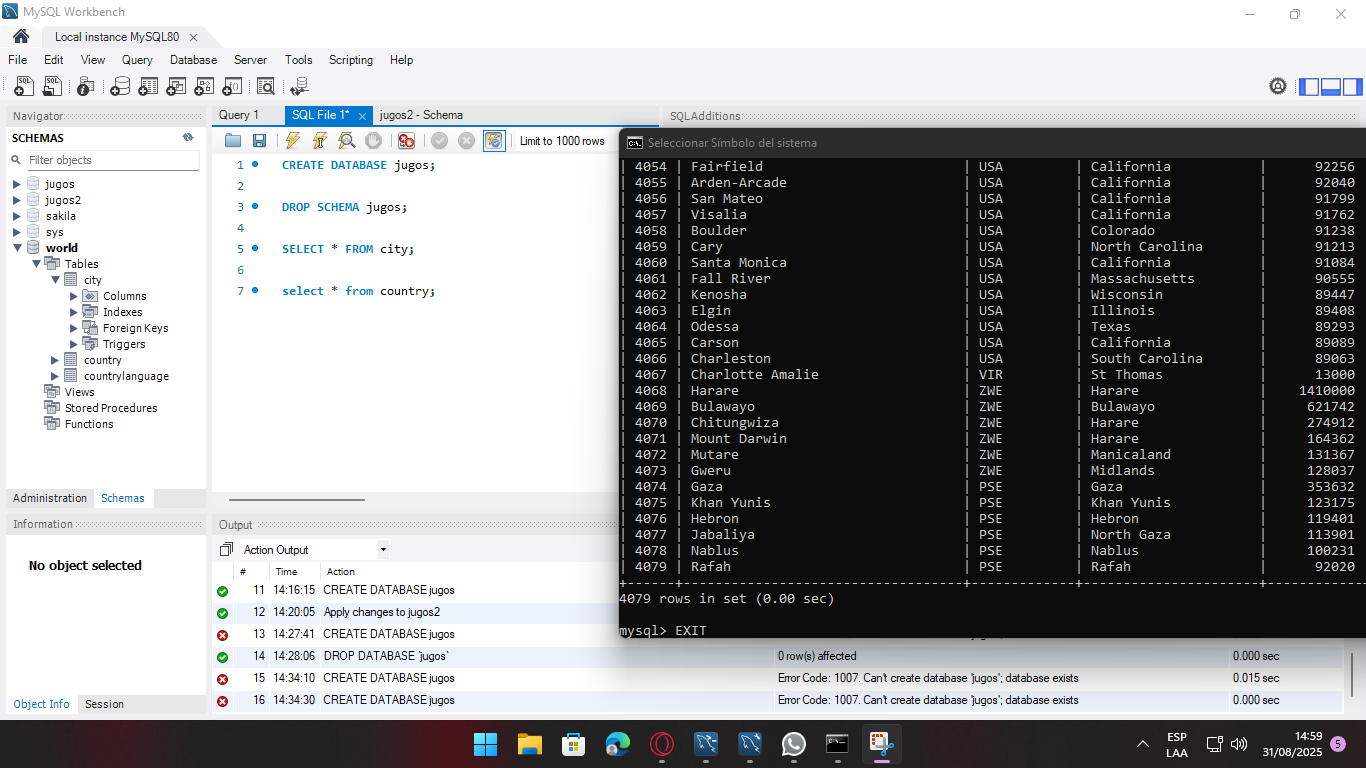Collapse the city table
The image size is (1366, 768).
(56, 280)
